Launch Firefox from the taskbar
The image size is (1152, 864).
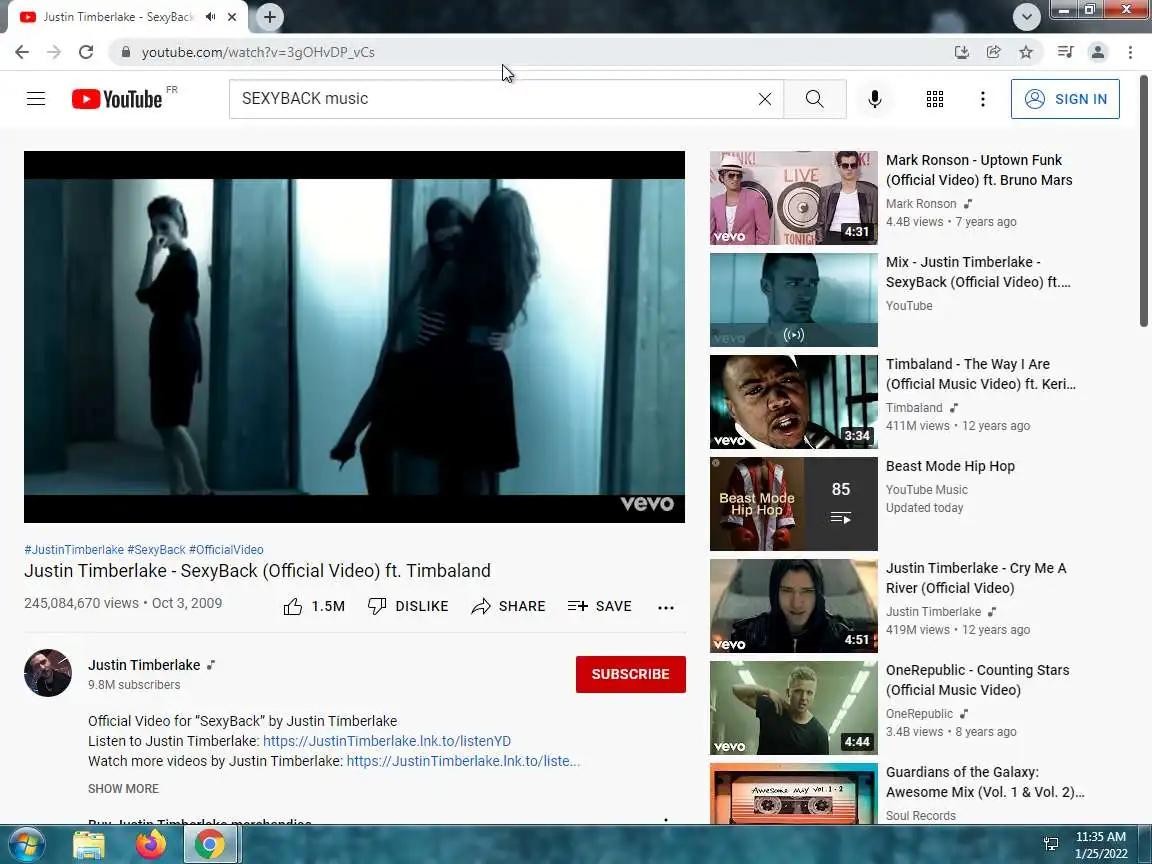pos(150,845)
